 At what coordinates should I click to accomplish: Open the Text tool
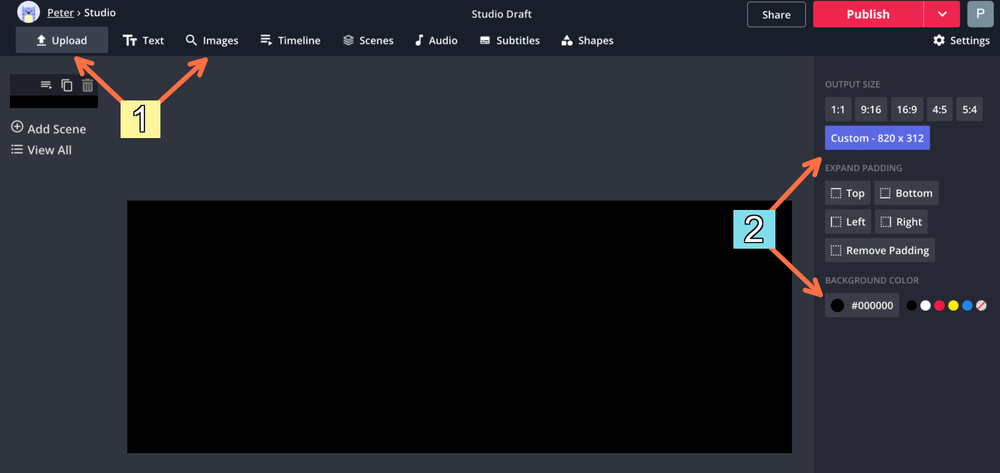coord(143,41)
